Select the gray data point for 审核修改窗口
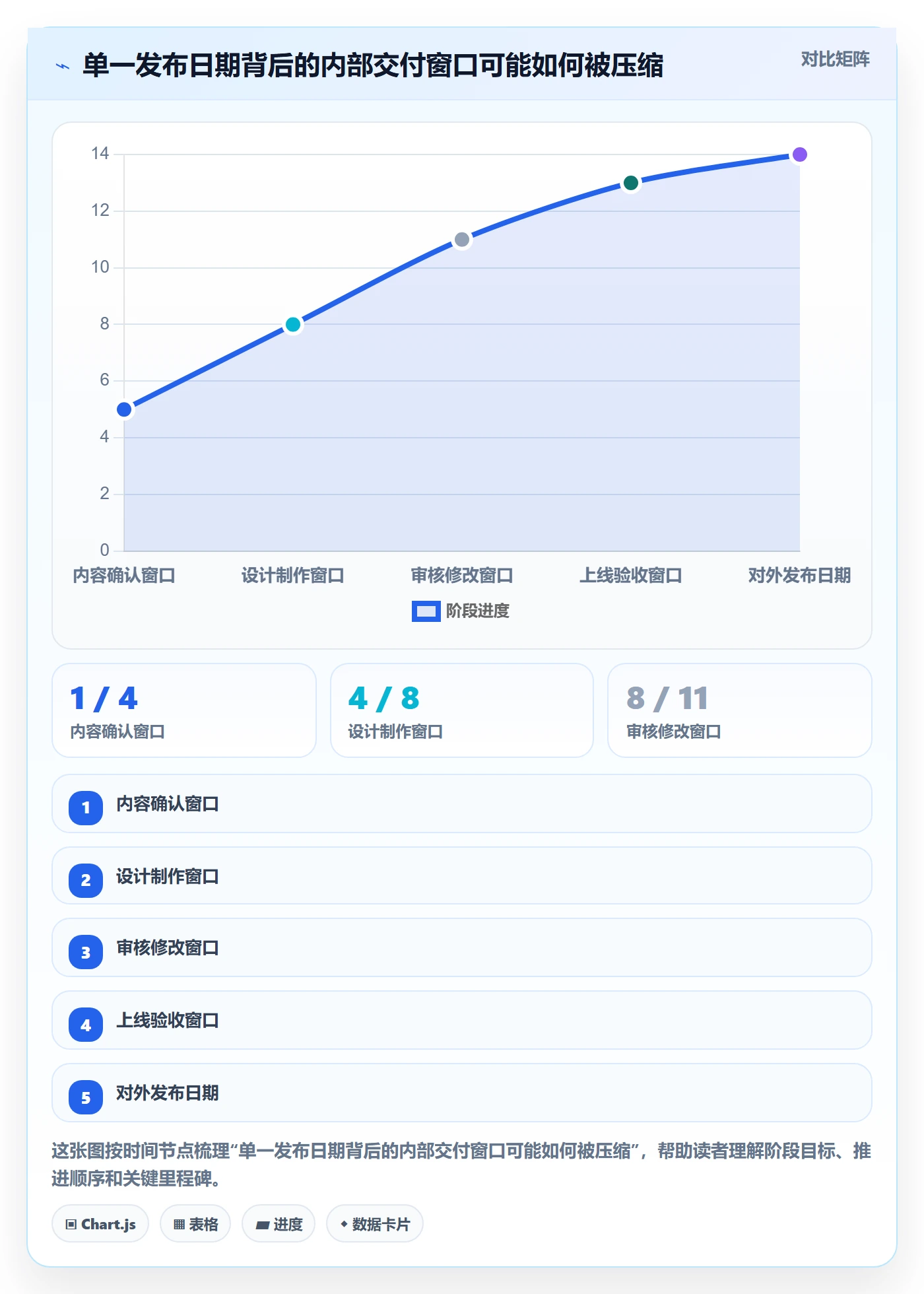The image size is (924, 1294). click(x=462, y=240)
